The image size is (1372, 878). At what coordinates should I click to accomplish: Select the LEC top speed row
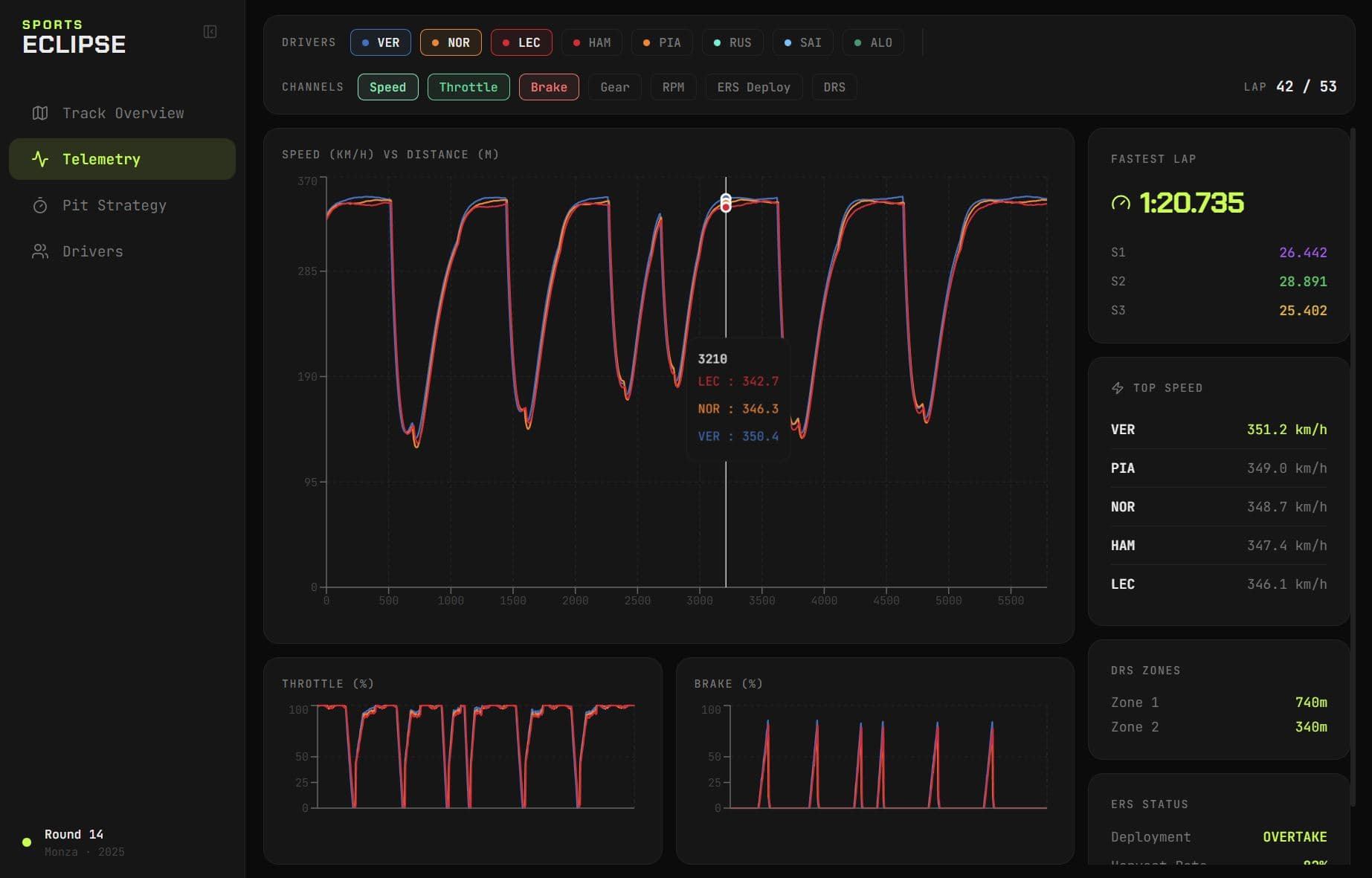(1219, 584)
